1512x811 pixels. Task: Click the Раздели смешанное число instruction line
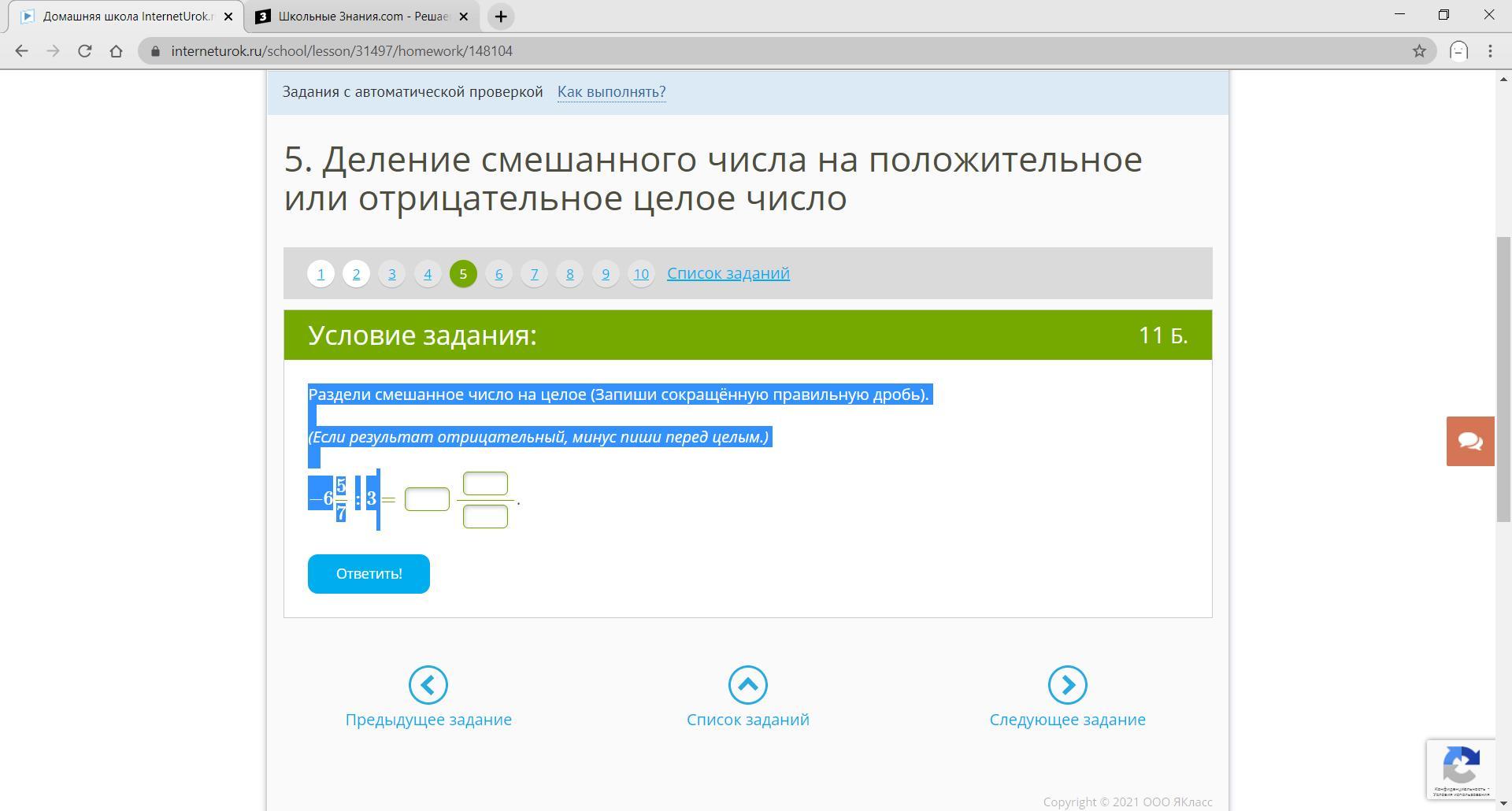pos(619,394)
